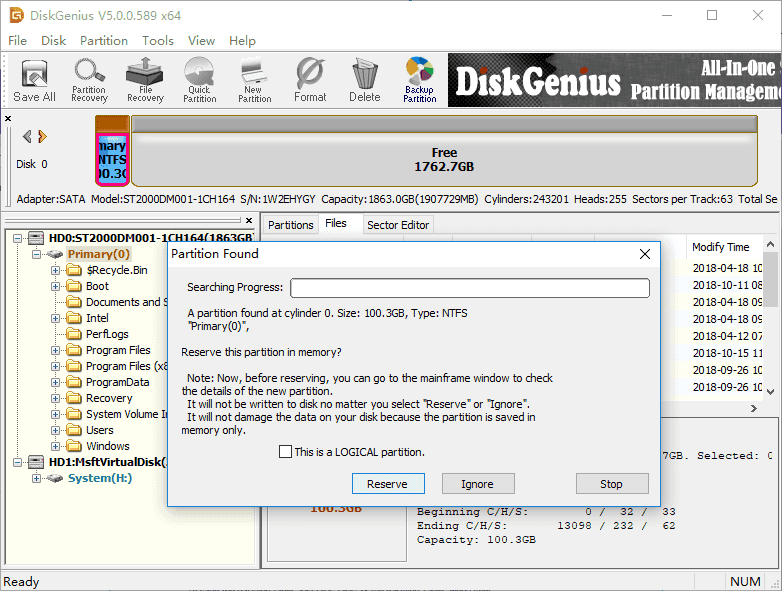Click the DiskGenius banner advertisement
Screen dimensions: 782x591
(x=614, y=80)
